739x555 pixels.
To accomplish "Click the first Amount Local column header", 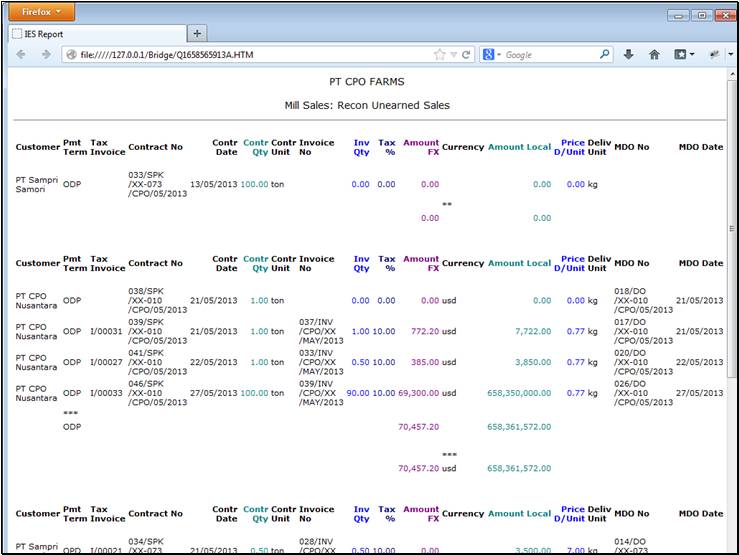I will [519, 147].
